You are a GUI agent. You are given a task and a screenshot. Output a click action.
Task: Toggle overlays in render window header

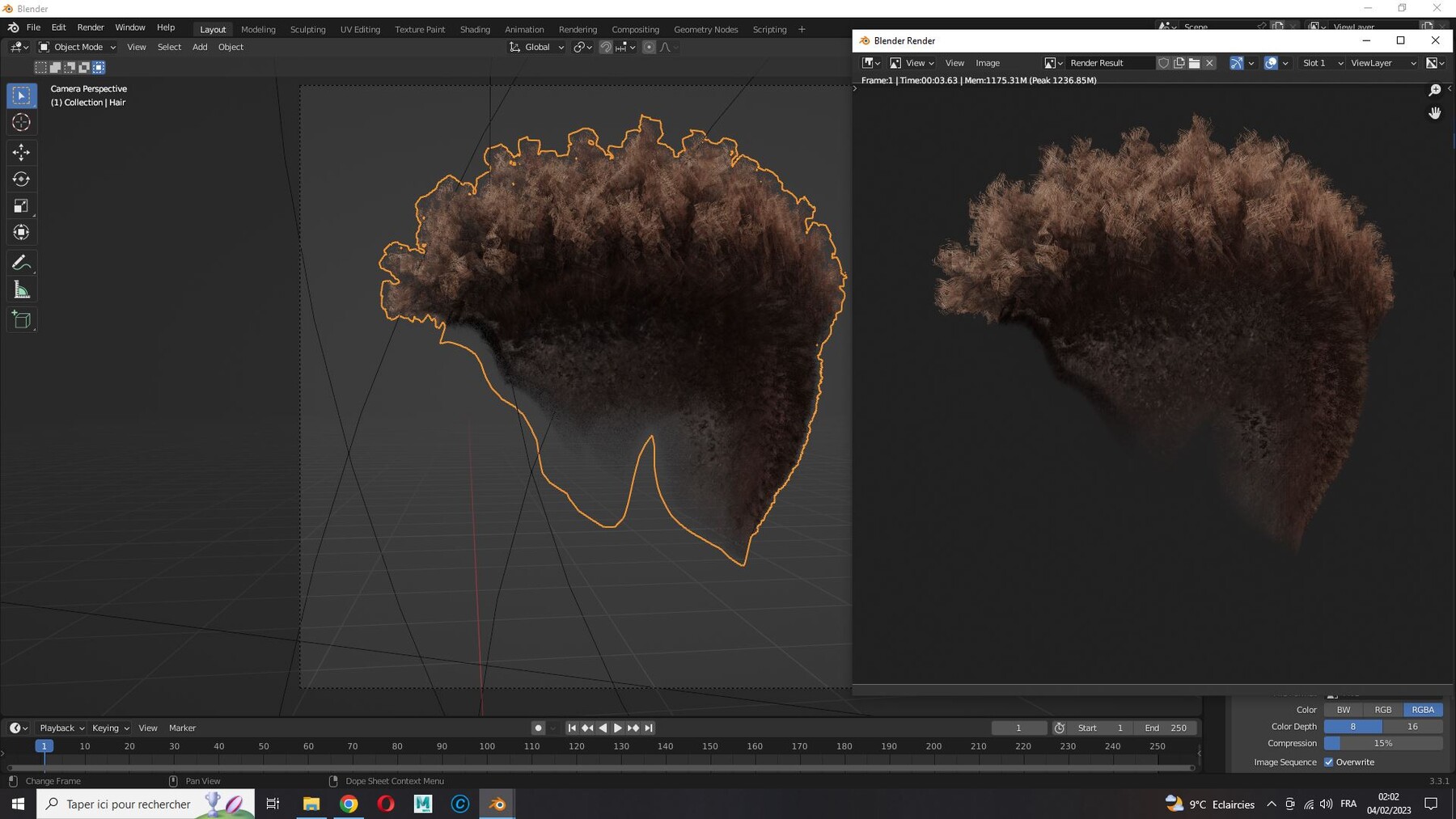click(1271, 63)
